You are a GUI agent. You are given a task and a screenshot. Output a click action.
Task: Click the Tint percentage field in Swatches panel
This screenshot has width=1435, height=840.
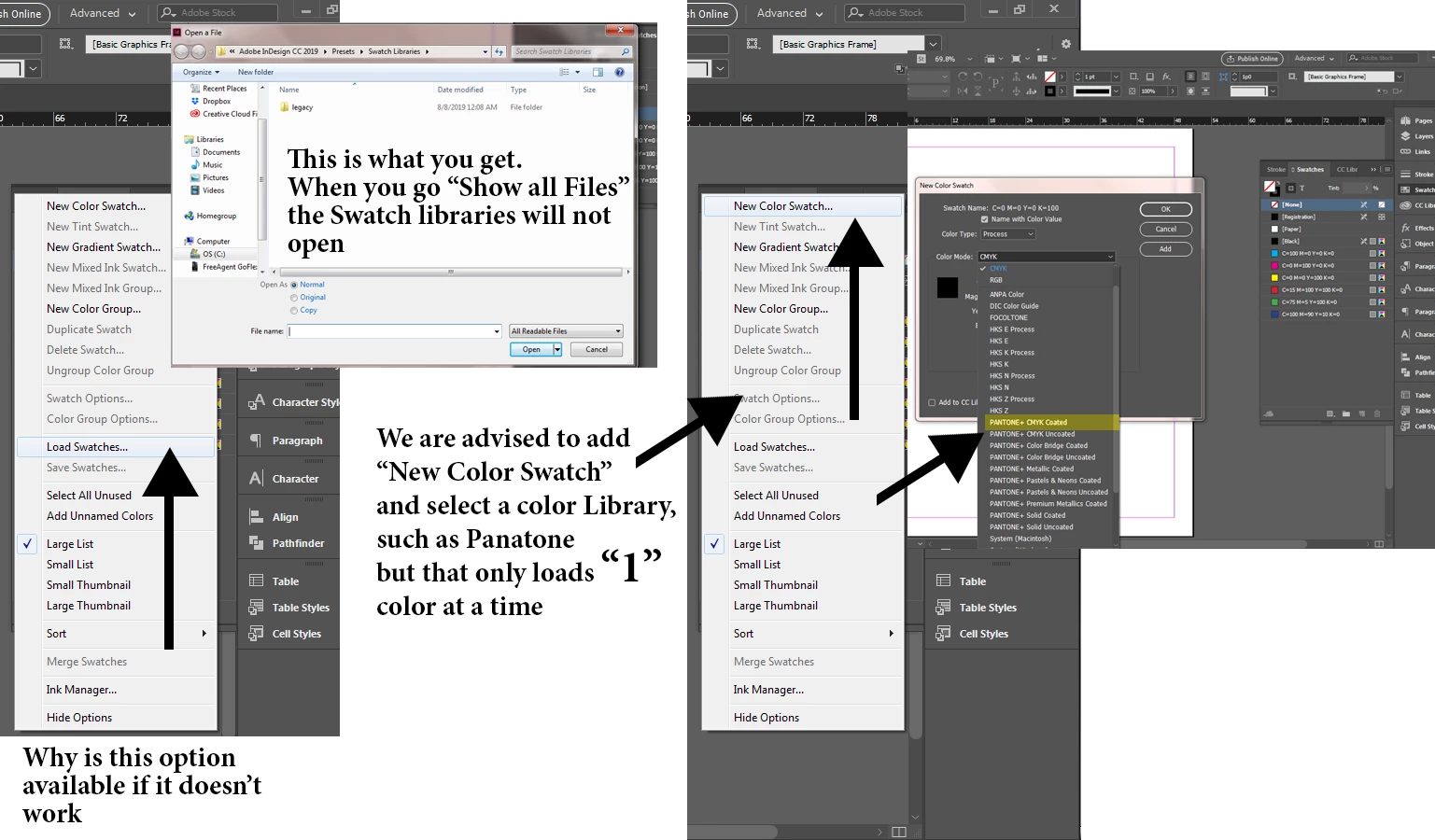(1356, 188)
